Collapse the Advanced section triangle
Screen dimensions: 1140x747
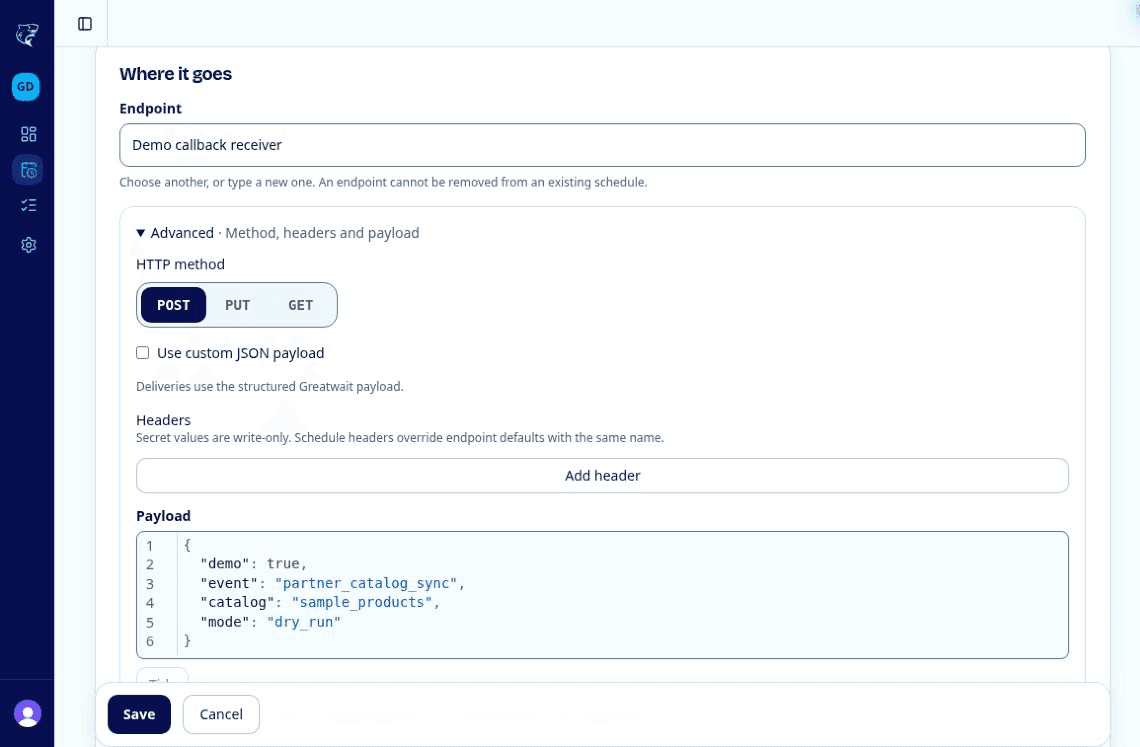point(140,233)
